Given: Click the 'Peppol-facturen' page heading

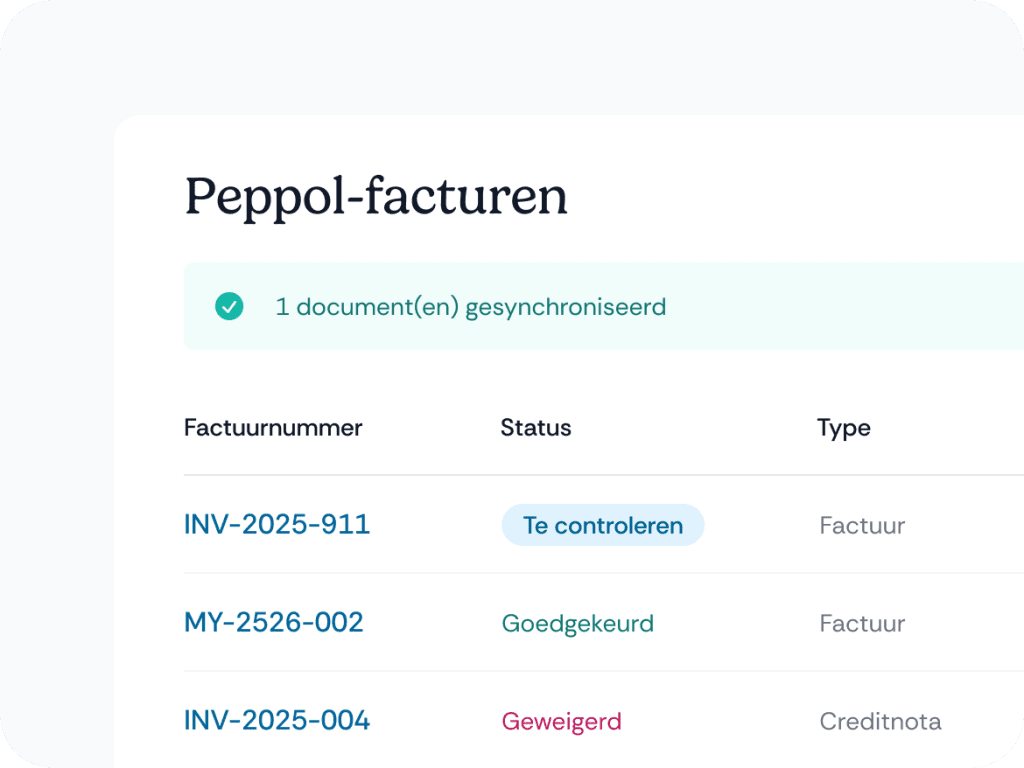Looking at the screenshot, I should [376, 196].
